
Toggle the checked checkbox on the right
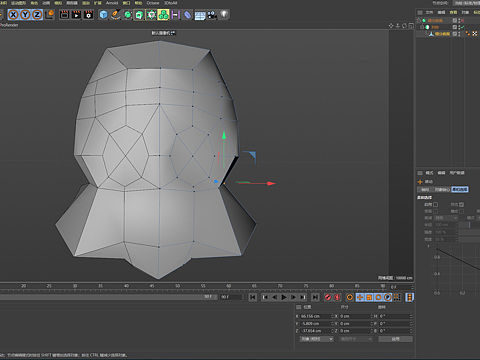point(461,204)
